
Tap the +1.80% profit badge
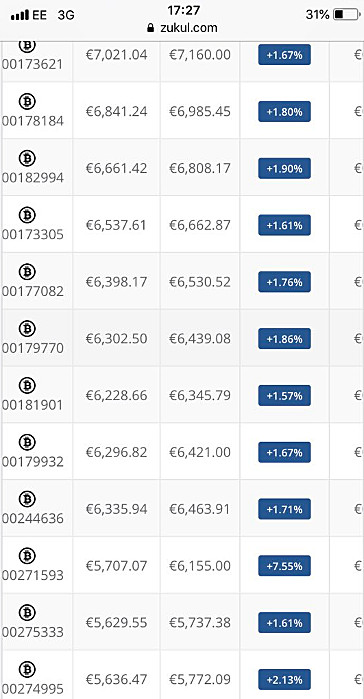coord(284,112)
